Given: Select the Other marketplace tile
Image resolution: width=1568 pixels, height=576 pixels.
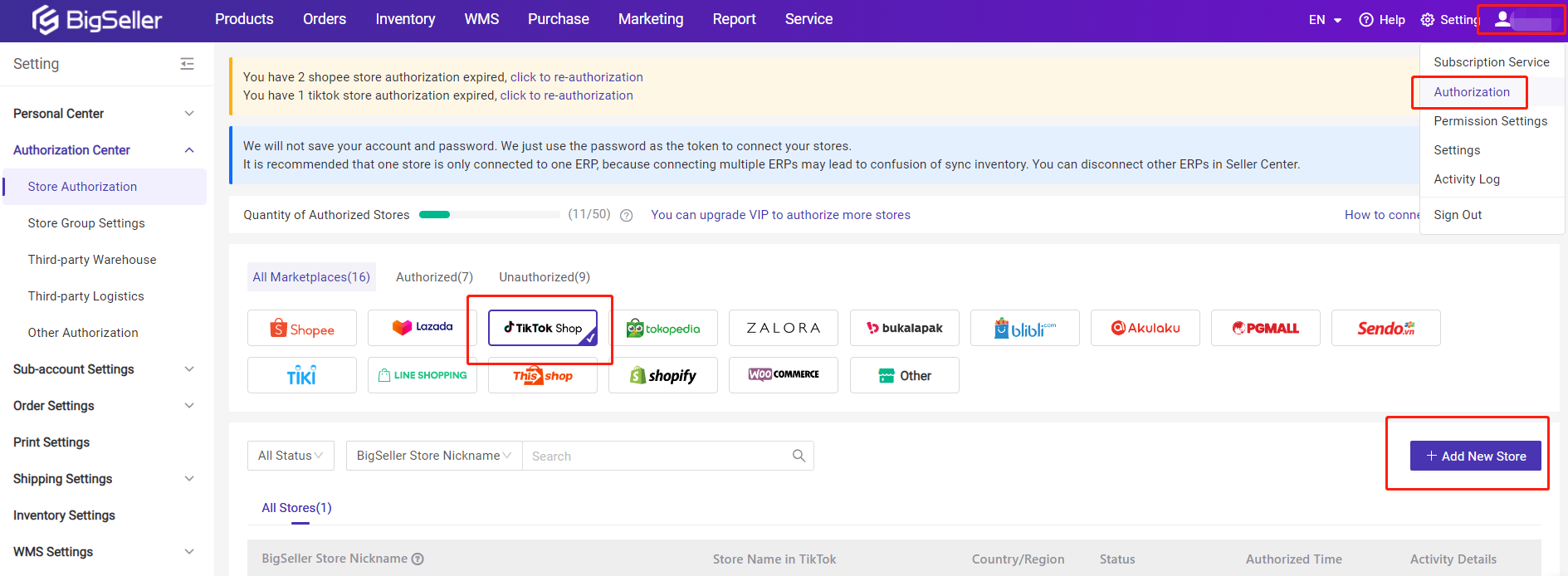Looking at the screenshot, I should click(905, 375).
